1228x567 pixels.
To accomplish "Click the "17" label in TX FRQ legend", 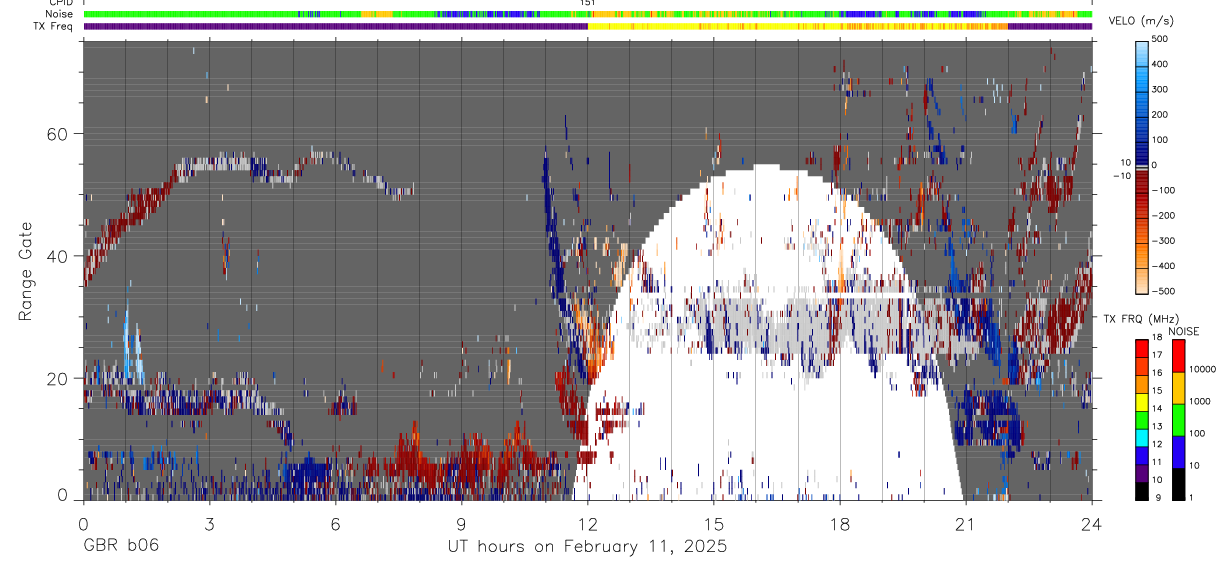I will point(1157,355).
